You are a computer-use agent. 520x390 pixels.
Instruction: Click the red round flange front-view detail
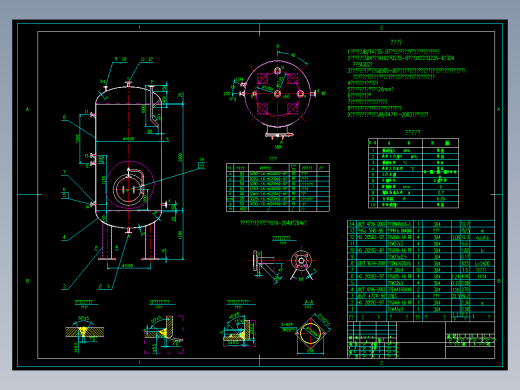click(301, 260)
